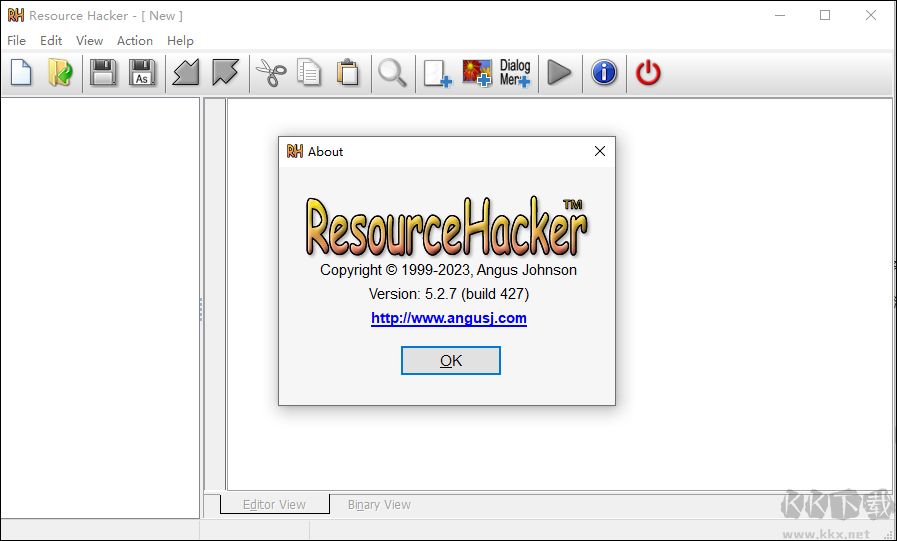Click OK in the About dialog
This screenshot has width=897, height=541.
[x=451, y=360]
